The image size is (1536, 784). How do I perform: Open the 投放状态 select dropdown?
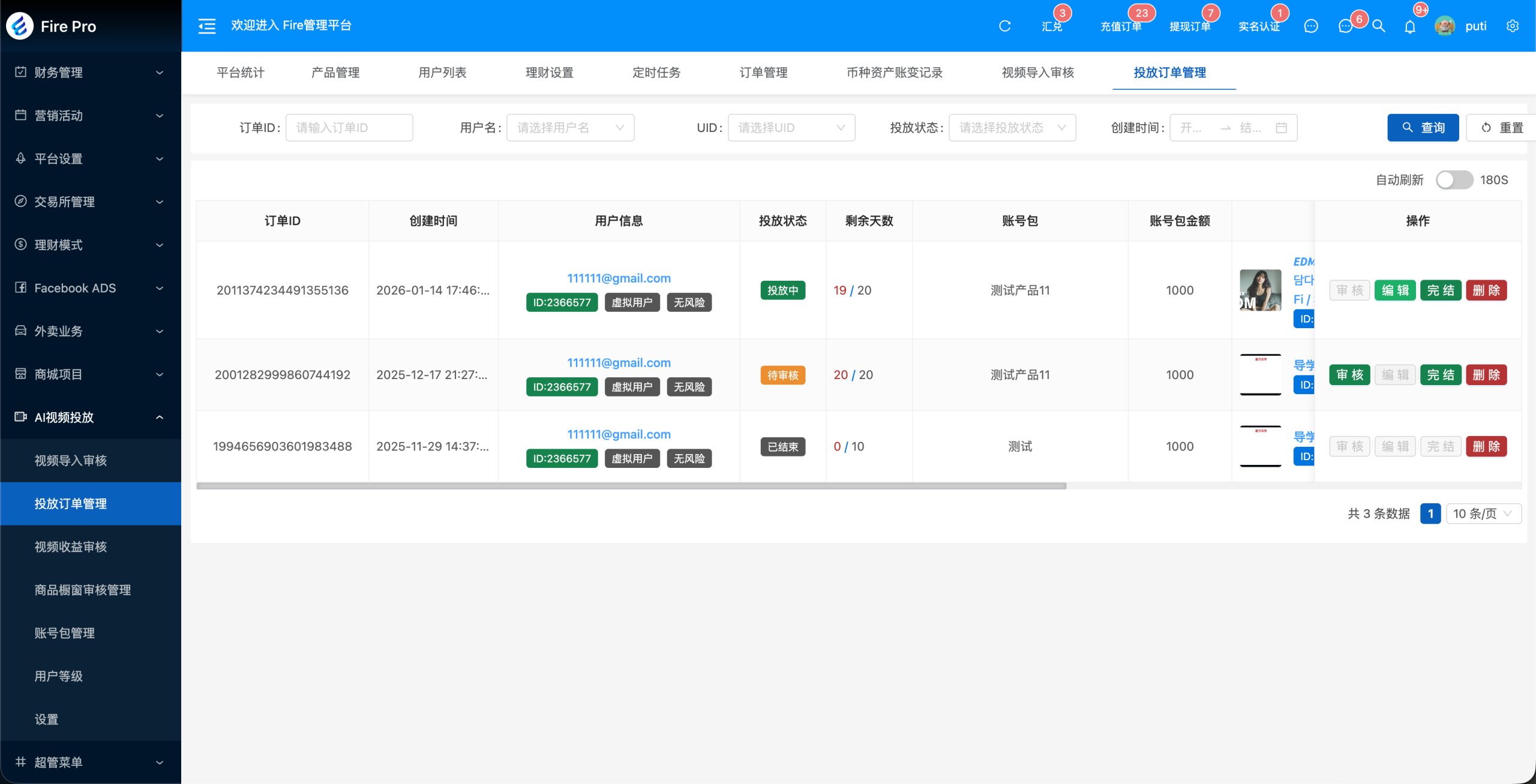click(x=1012, y=128)
